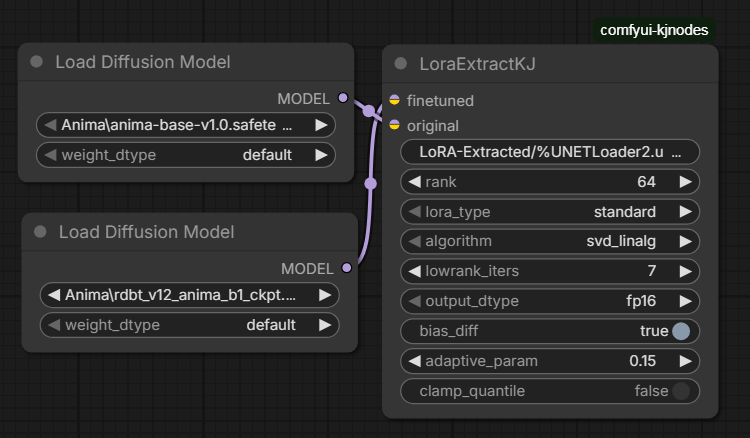Image resolution: width=750 pixels, height=438 pixels.
Task: Click the lower Load Diffusion Model title
Action: click(146, 232)
